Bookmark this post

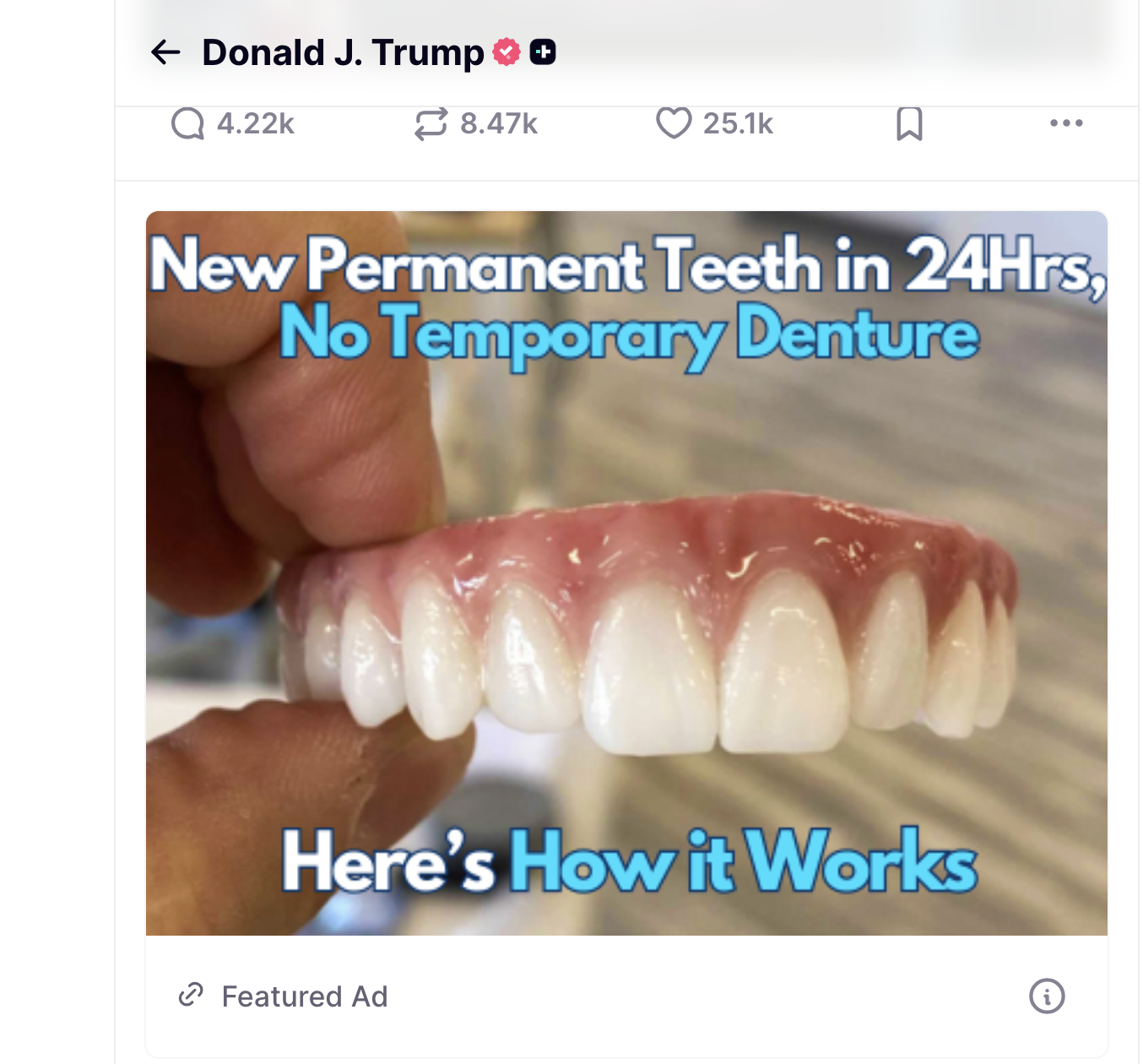909,124
